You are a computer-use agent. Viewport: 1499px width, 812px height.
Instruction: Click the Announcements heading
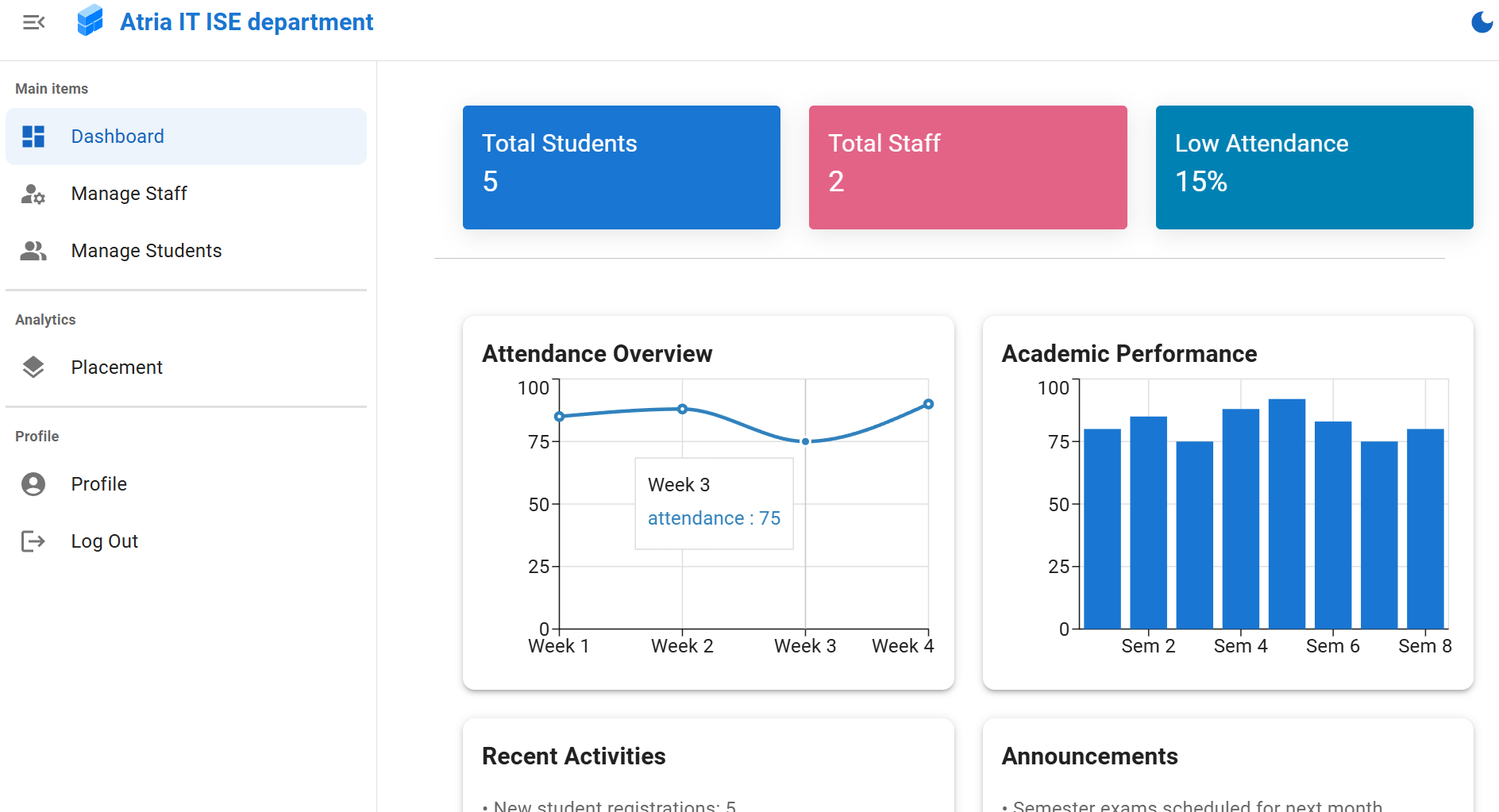coord(1090,756)
